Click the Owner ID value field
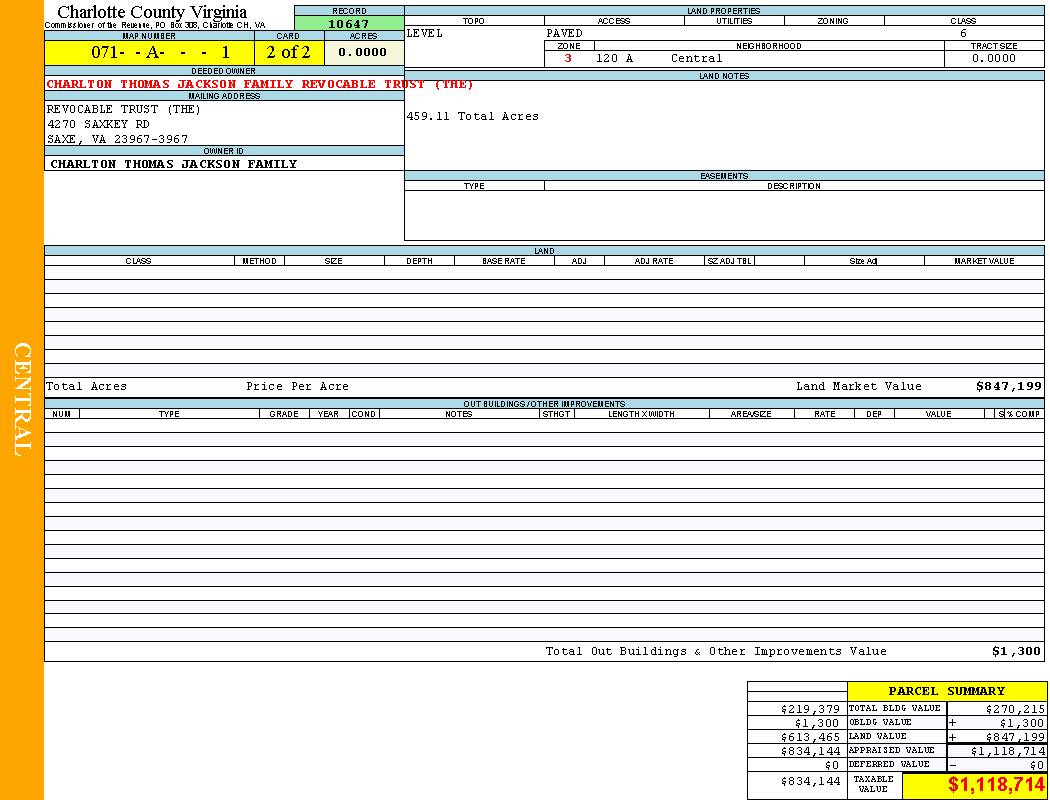 tap(174, 164)
